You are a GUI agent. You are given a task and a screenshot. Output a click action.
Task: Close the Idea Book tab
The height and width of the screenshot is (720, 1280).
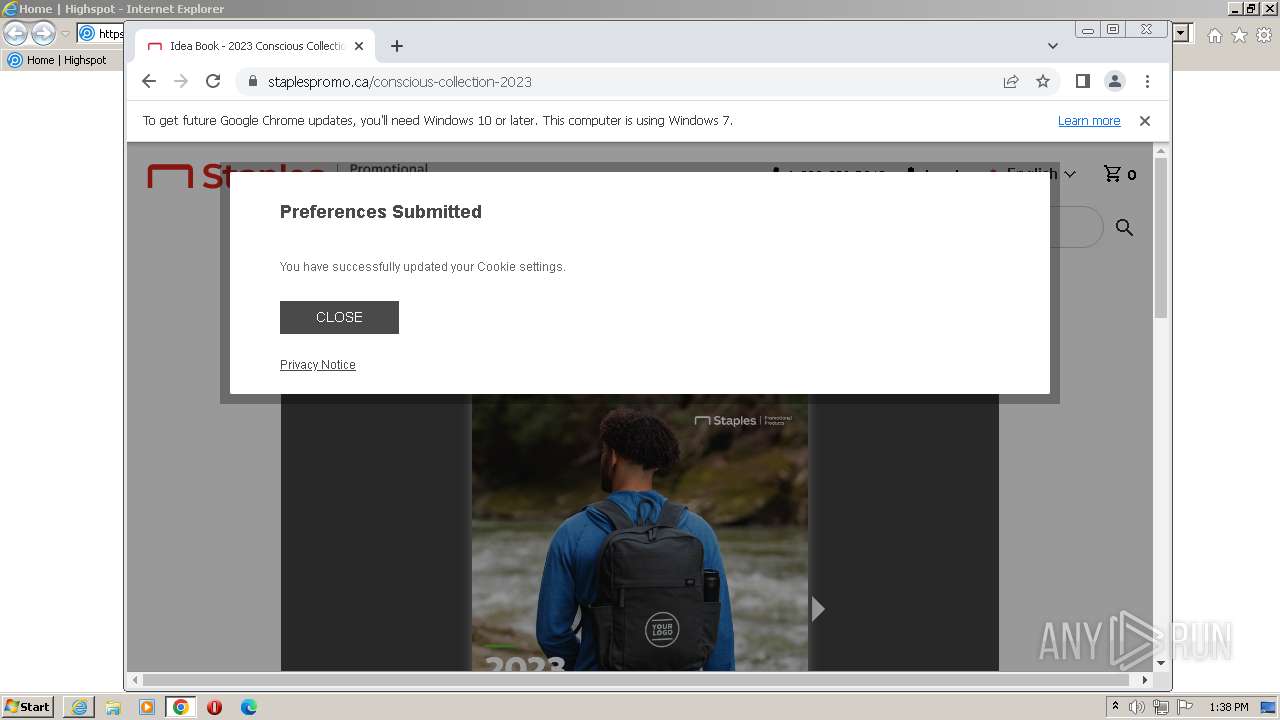[x=359, y=46]
